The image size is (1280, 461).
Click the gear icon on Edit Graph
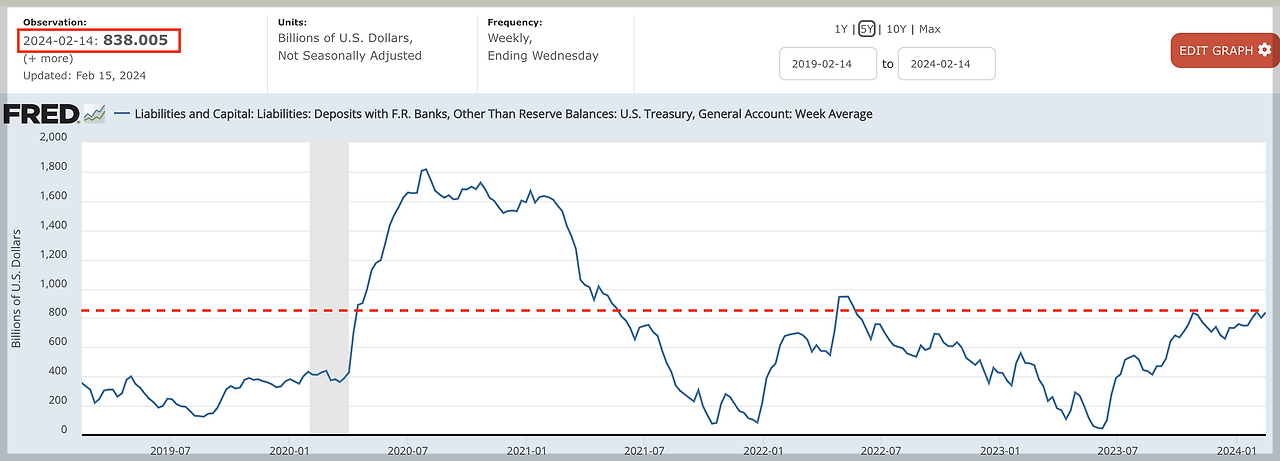click(x=1265, y=50)
